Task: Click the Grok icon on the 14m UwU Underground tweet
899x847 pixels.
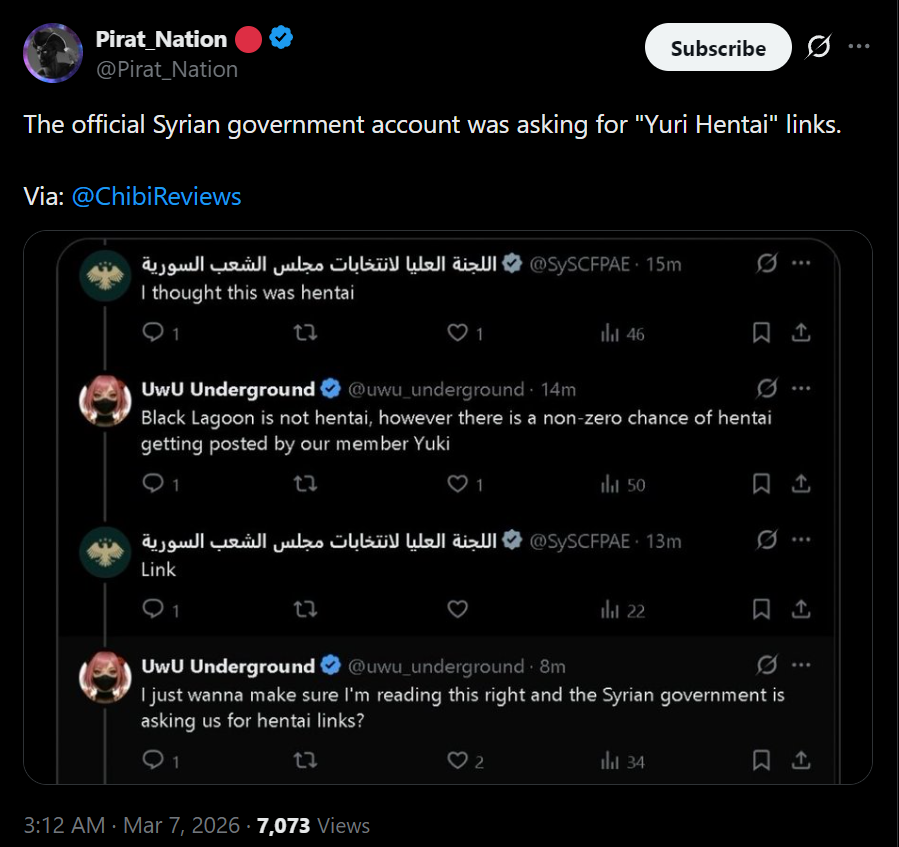Action: [x=767, y=388]
